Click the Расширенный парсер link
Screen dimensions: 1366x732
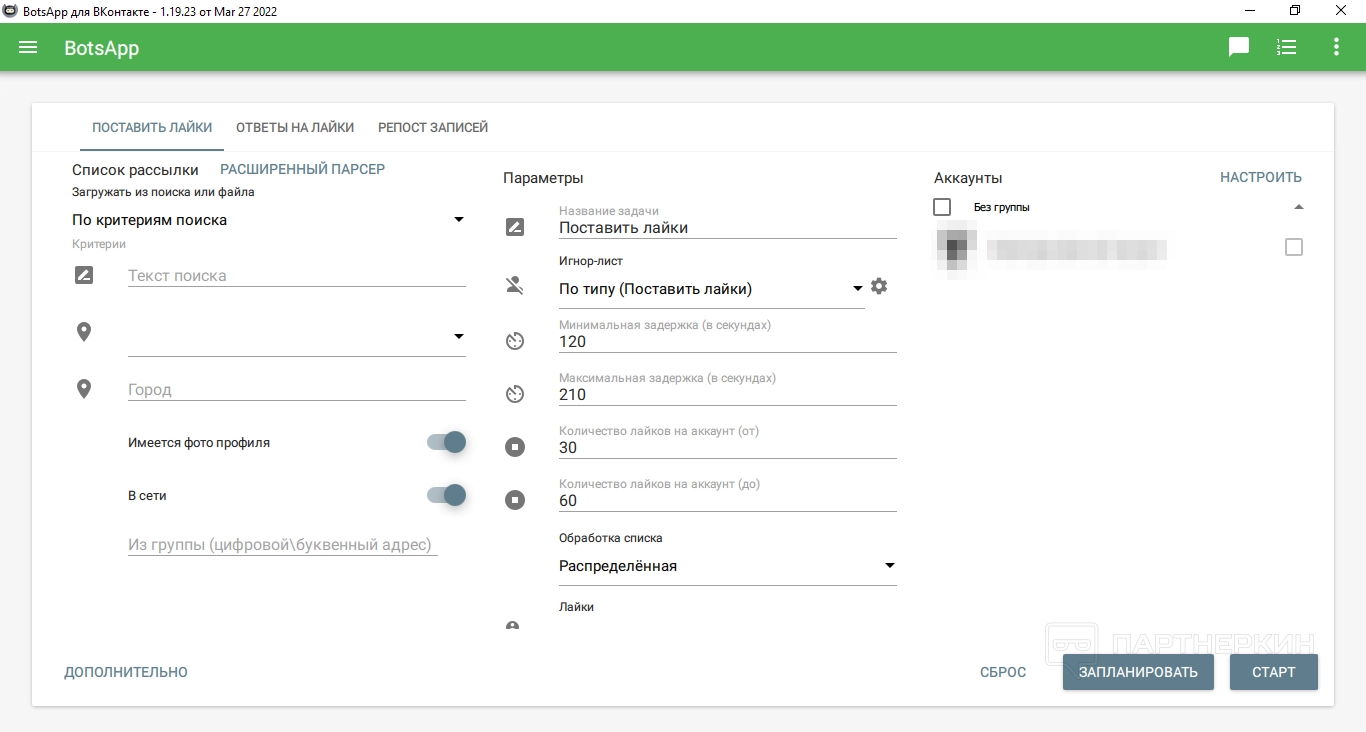point(302,169)
